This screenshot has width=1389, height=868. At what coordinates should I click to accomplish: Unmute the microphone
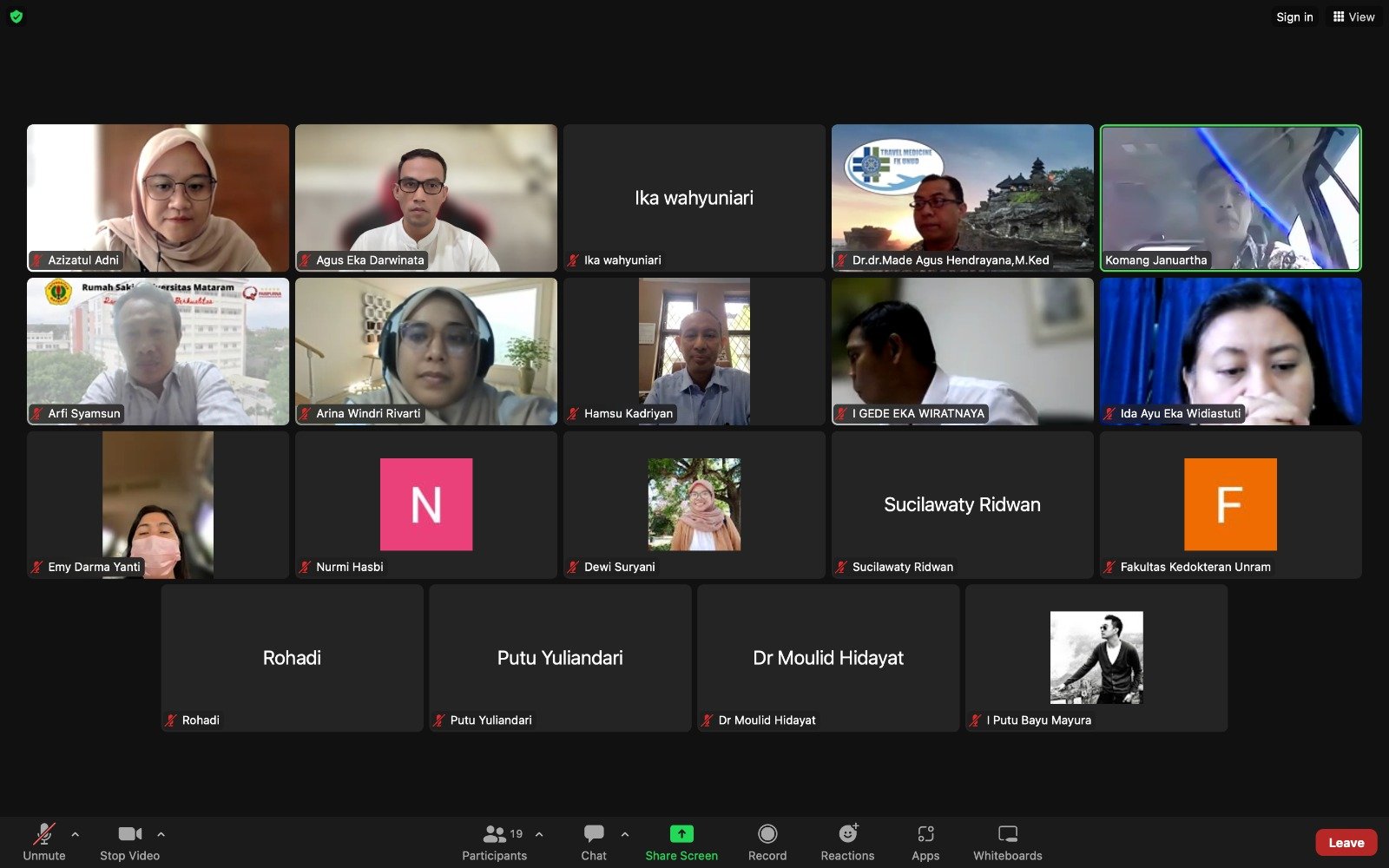pyautogui.click(x=43, y=835)
